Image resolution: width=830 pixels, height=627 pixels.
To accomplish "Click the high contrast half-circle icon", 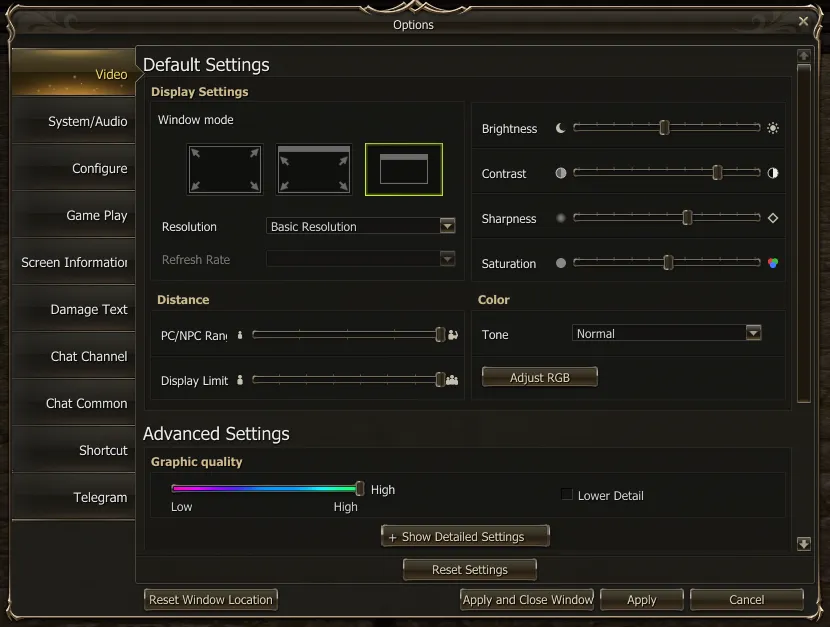I will click(773, 173).
